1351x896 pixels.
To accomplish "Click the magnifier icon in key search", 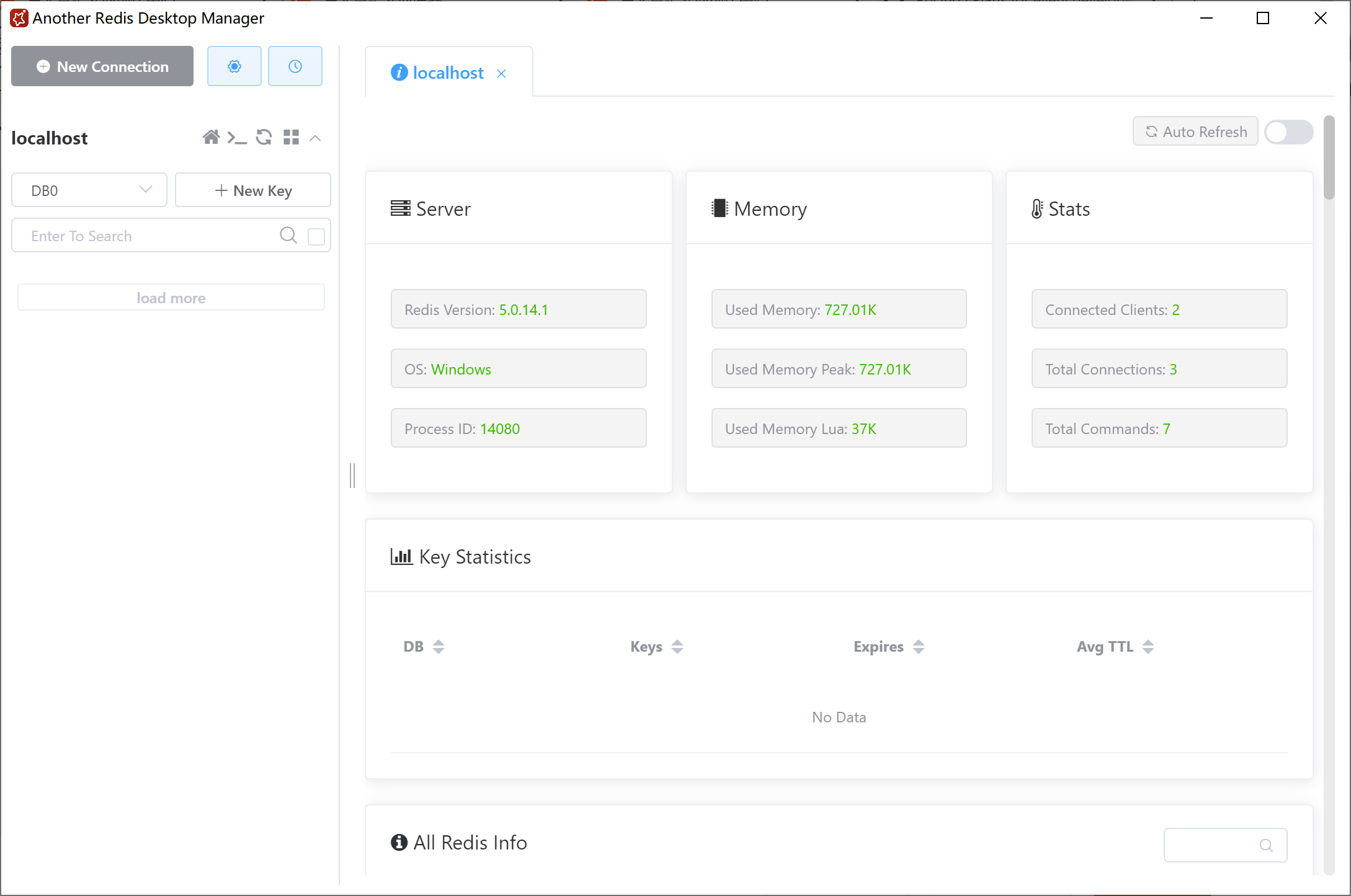I will [288, 235].
